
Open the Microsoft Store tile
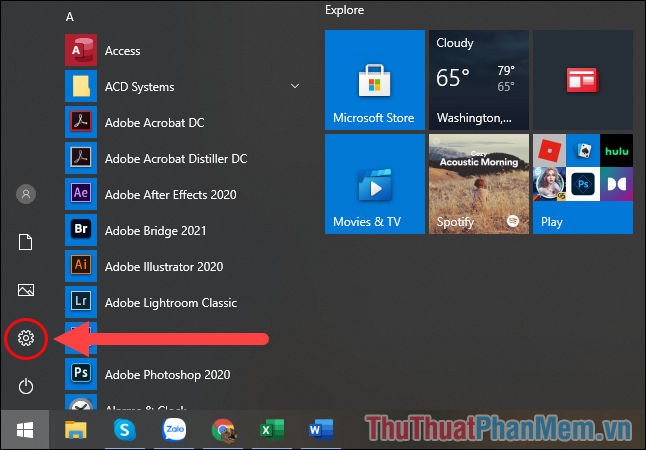click(374, 80)
